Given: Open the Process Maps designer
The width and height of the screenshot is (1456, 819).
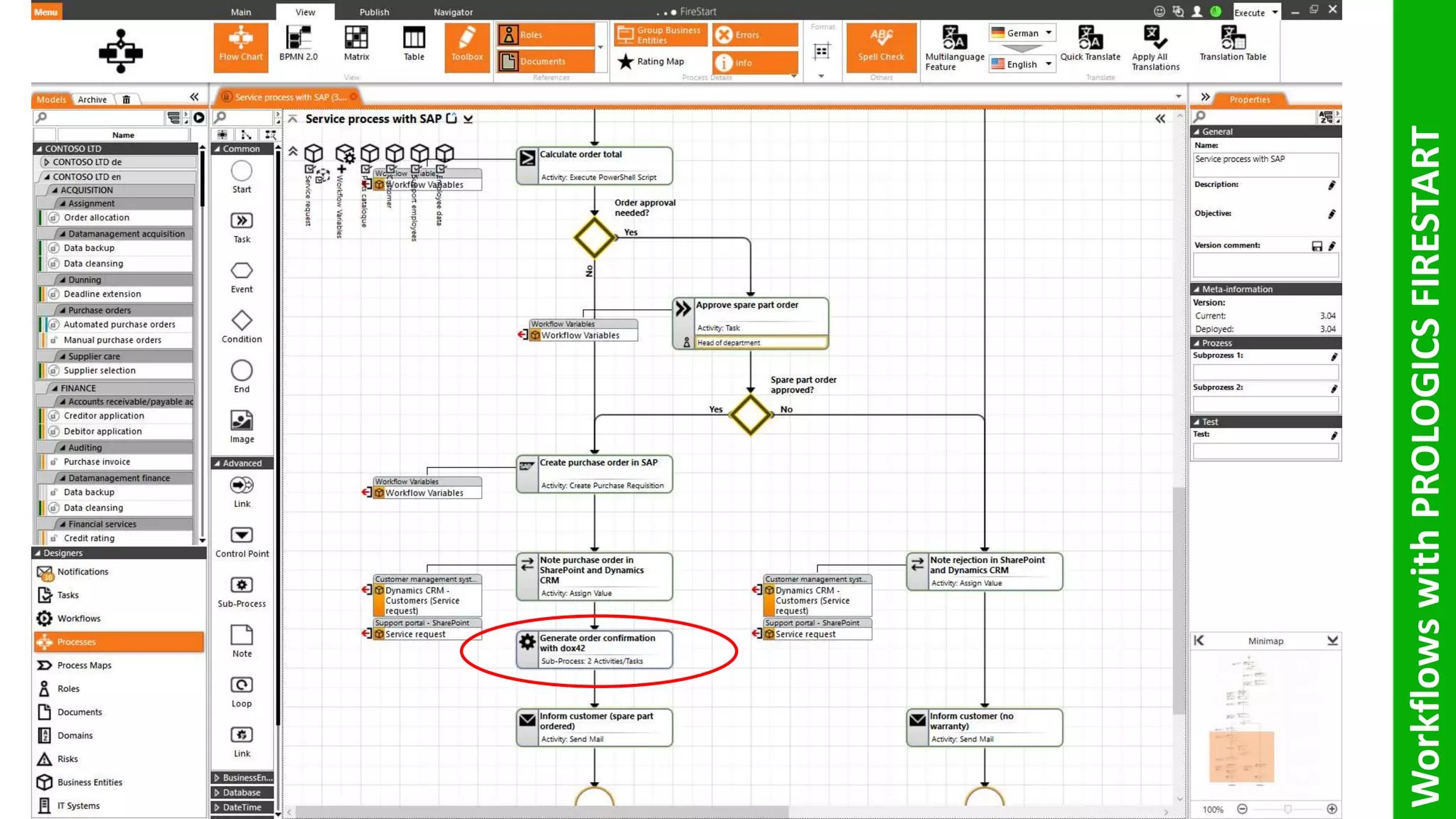Looking at the screenshot, I should 84,665.
